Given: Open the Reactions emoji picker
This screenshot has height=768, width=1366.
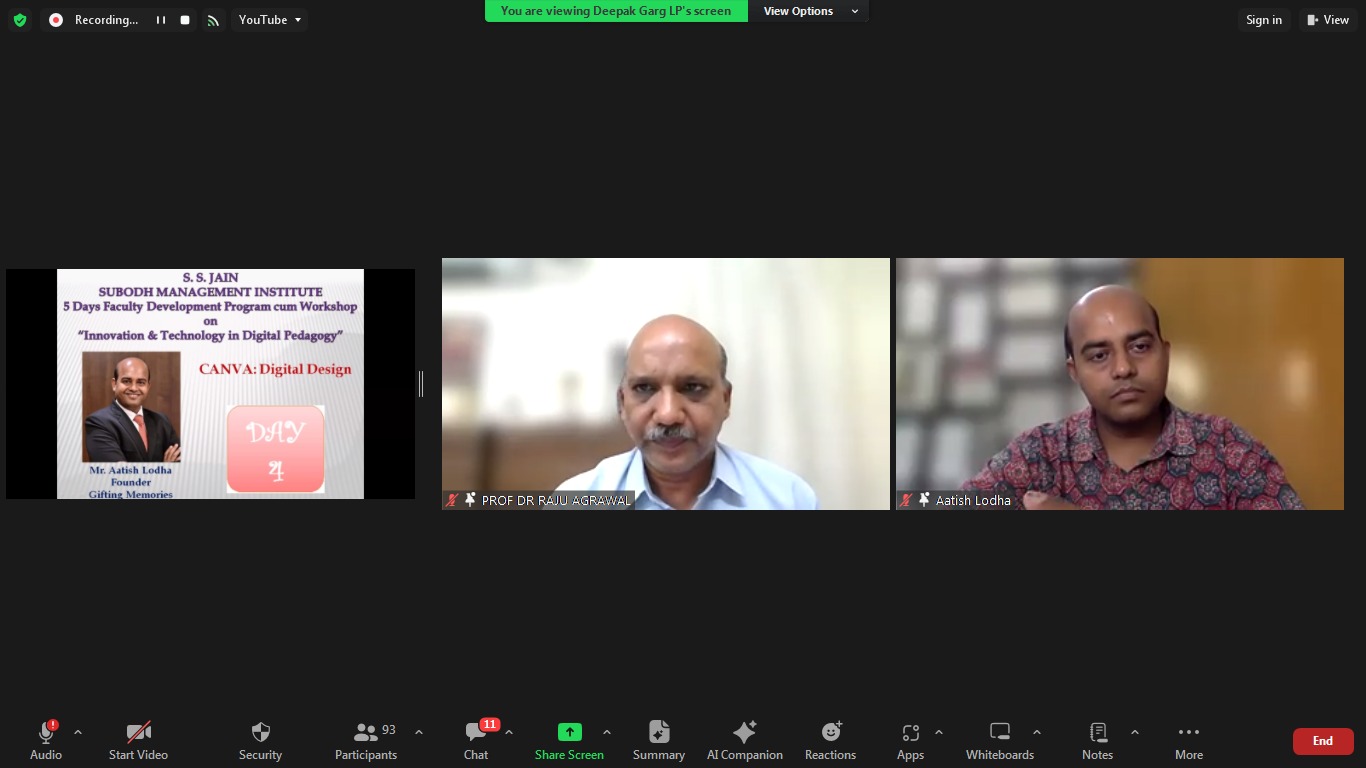Looking at the screenshot, I should point(830,740).
